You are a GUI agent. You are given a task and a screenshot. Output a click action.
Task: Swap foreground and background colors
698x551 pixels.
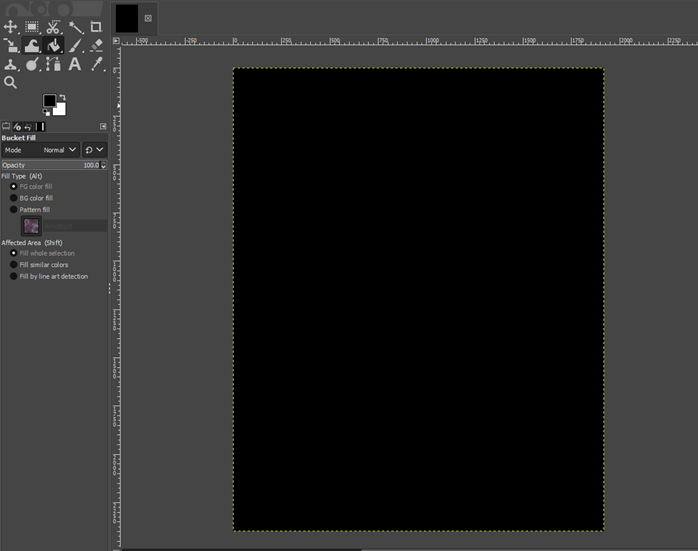(63, 97)
